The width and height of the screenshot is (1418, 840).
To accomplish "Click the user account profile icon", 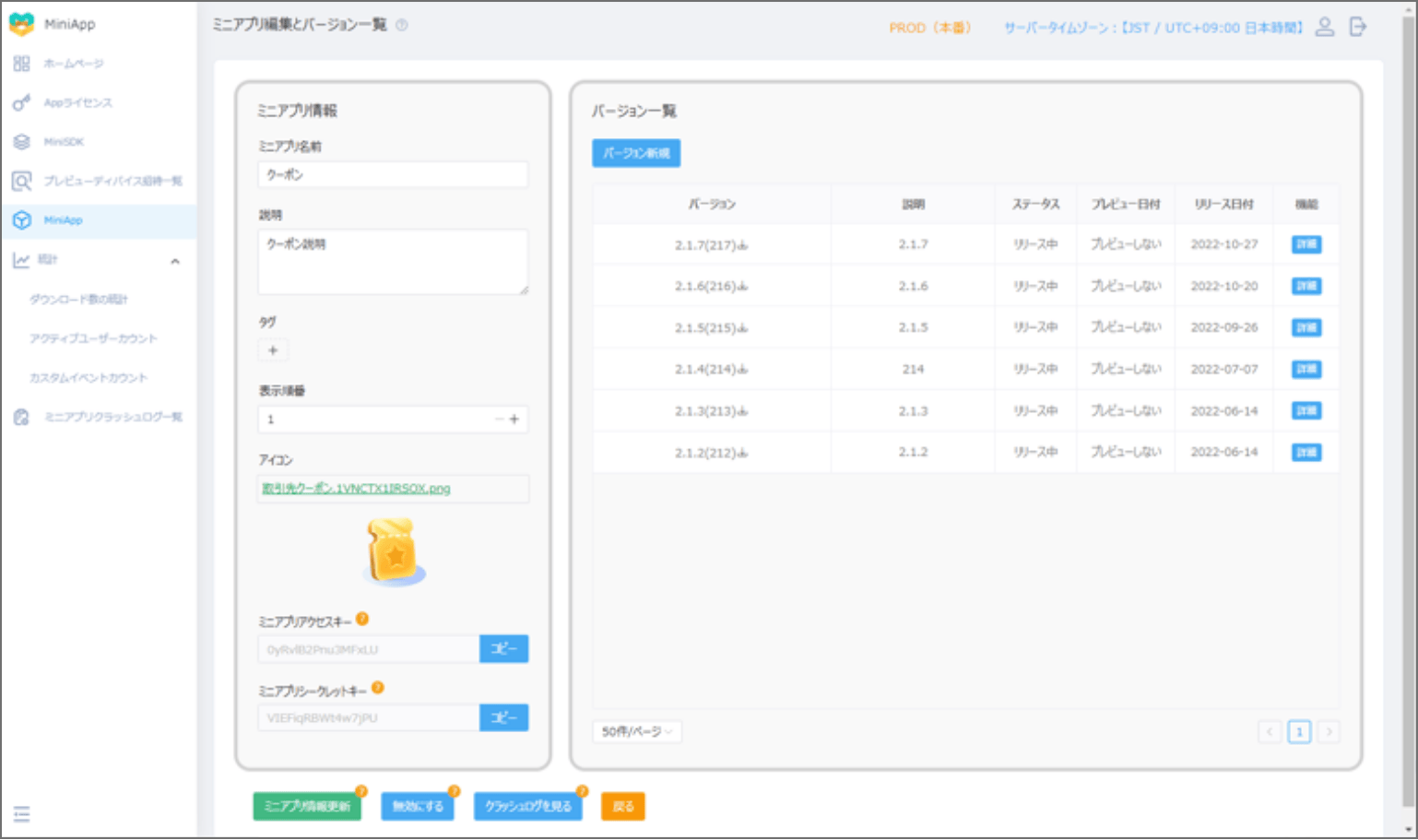I will point(1324,27).
